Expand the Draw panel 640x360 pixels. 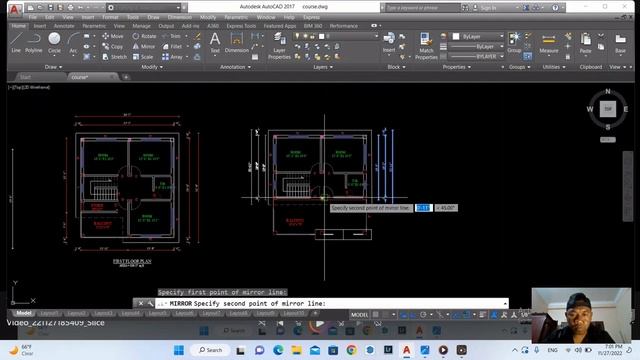53,67
